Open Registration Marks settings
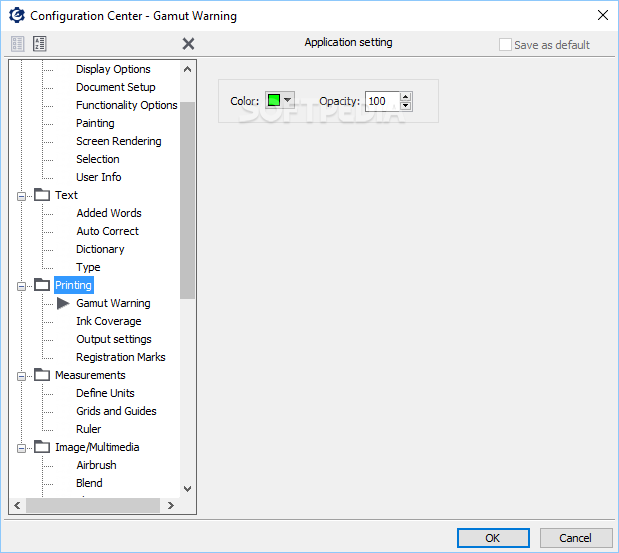Image resolution: width=619 pixels, height=553 pixels. tap(121, 357)
